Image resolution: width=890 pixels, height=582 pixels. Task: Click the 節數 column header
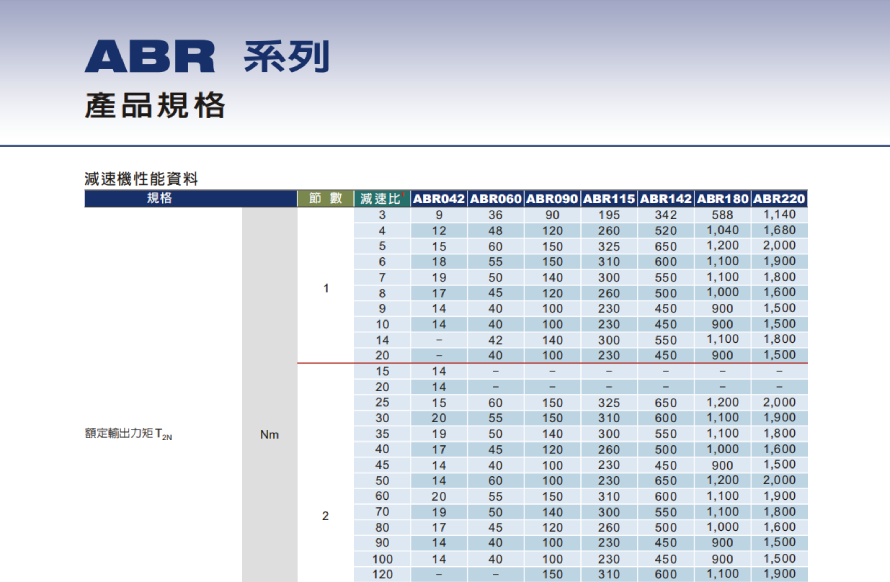(325, 198)
